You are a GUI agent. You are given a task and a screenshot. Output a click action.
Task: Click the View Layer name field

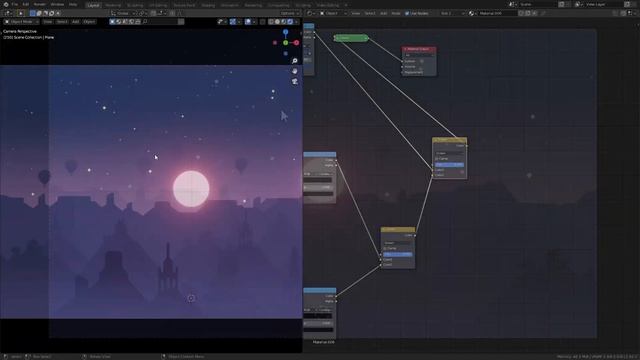click(x=603, y=4)
